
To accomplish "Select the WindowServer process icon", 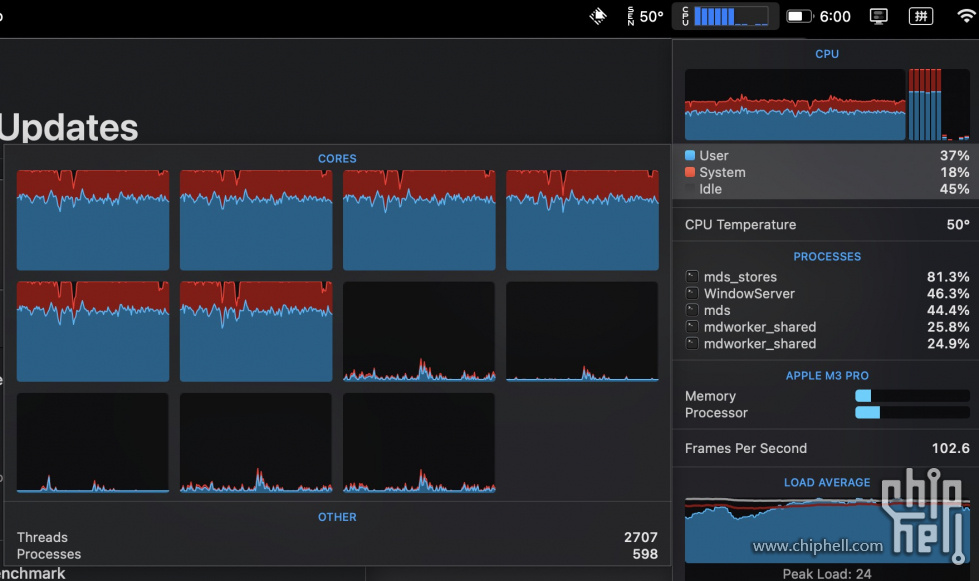I will [x=692, y=293].
